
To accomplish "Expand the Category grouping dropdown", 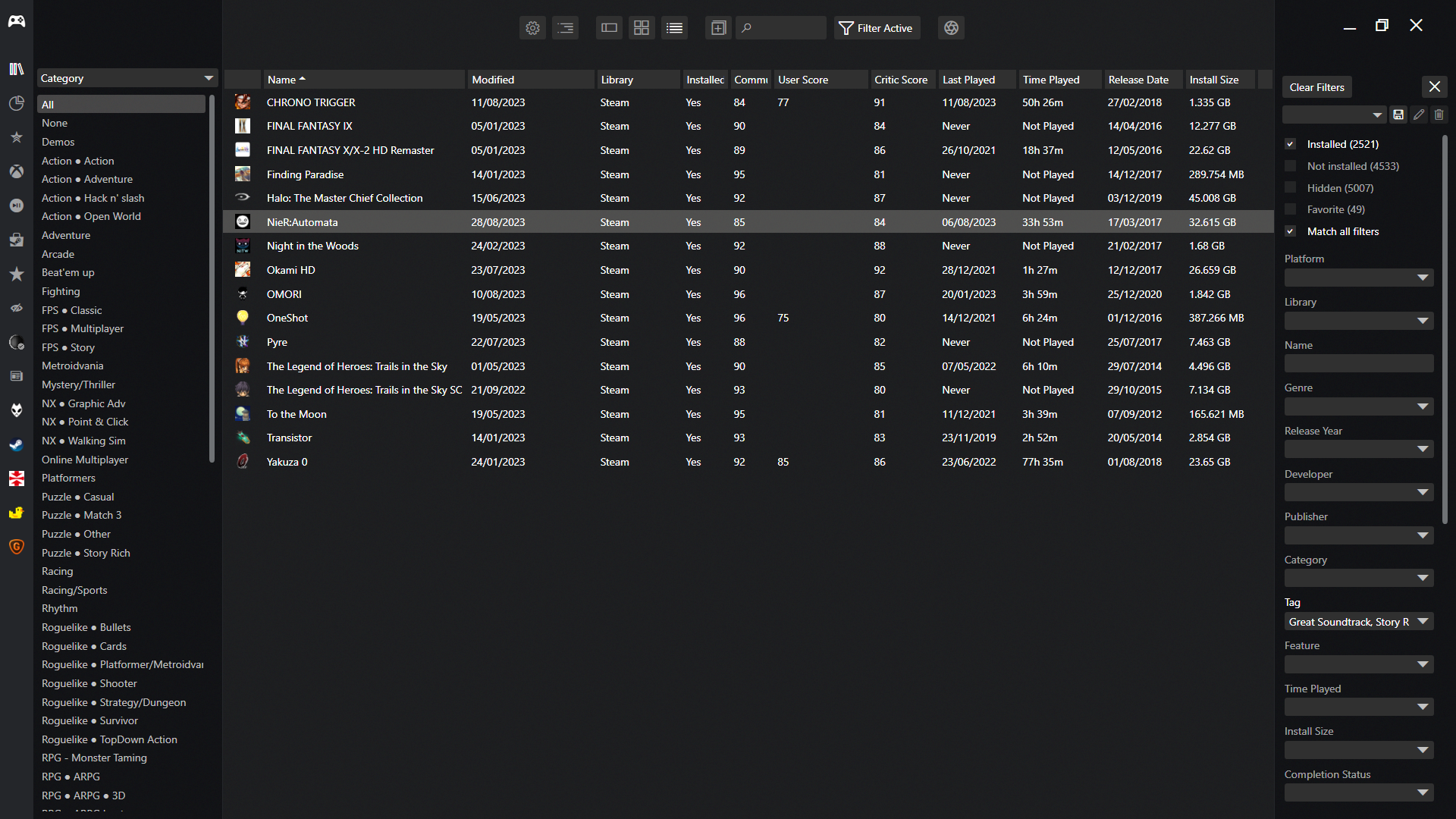I will pos(127,78).
